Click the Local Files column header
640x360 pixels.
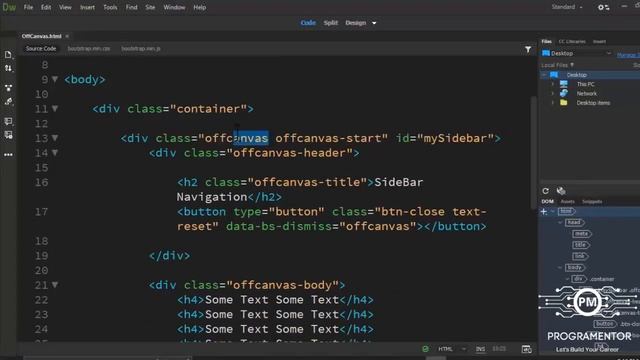click(557, 65)
